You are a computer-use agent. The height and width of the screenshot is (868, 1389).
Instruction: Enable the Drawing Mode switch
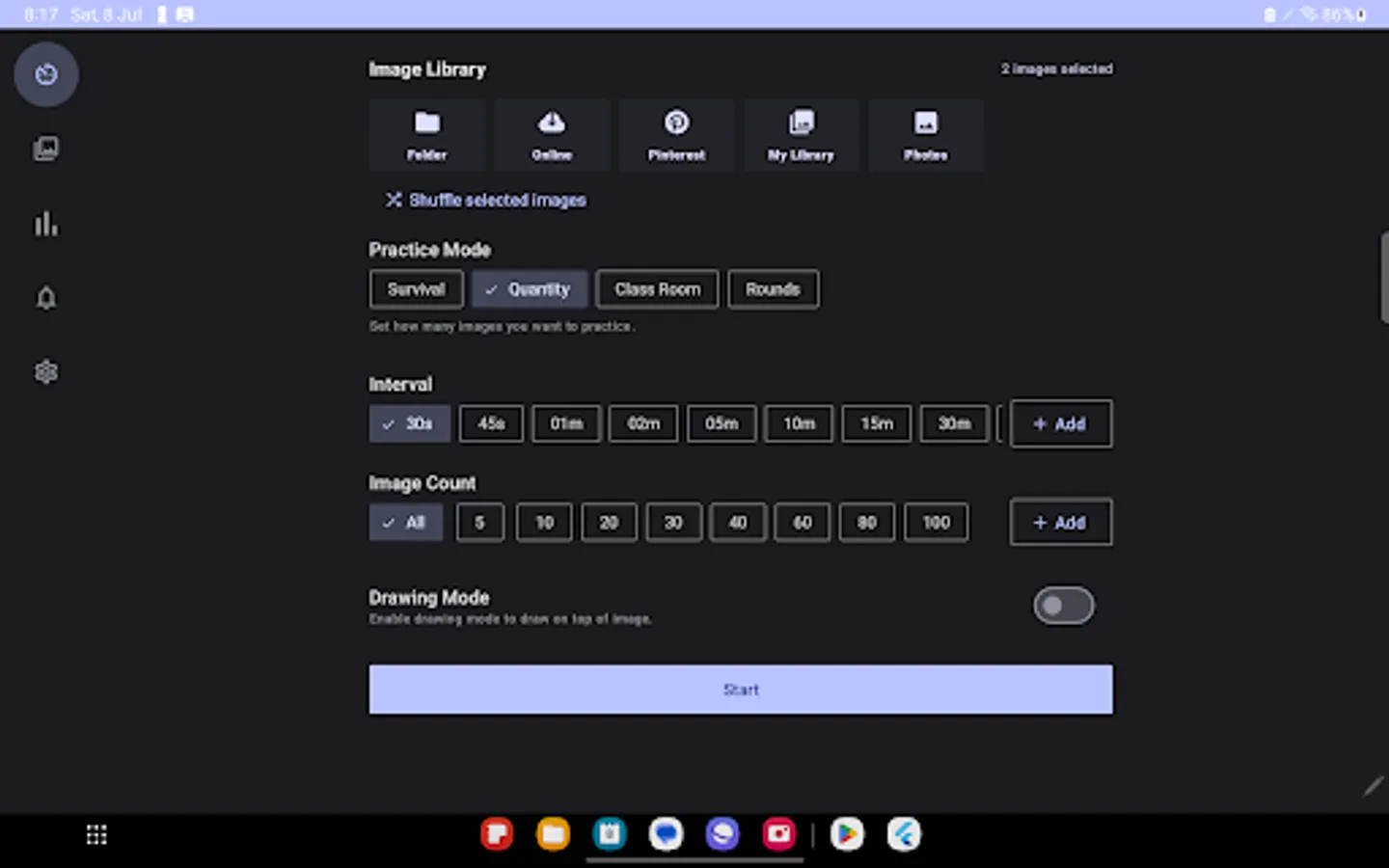[1064, 606]
